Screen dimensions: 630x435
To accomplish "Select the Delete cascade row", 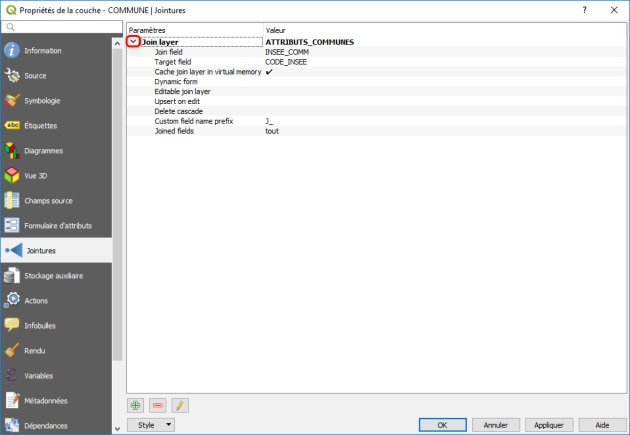I will click(x=376, y=111).
